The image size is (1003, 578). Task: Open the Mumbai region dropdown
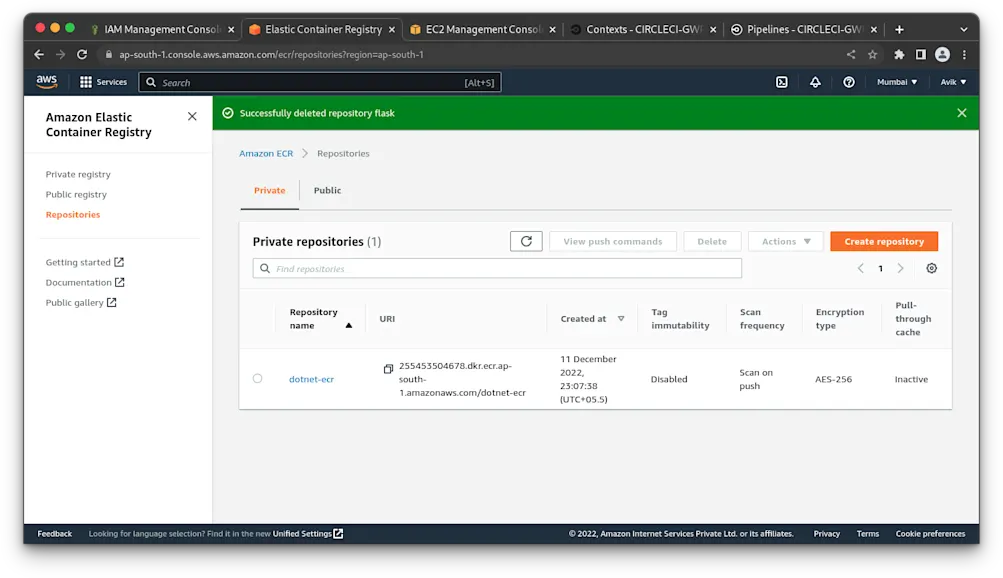click(897, 82)
